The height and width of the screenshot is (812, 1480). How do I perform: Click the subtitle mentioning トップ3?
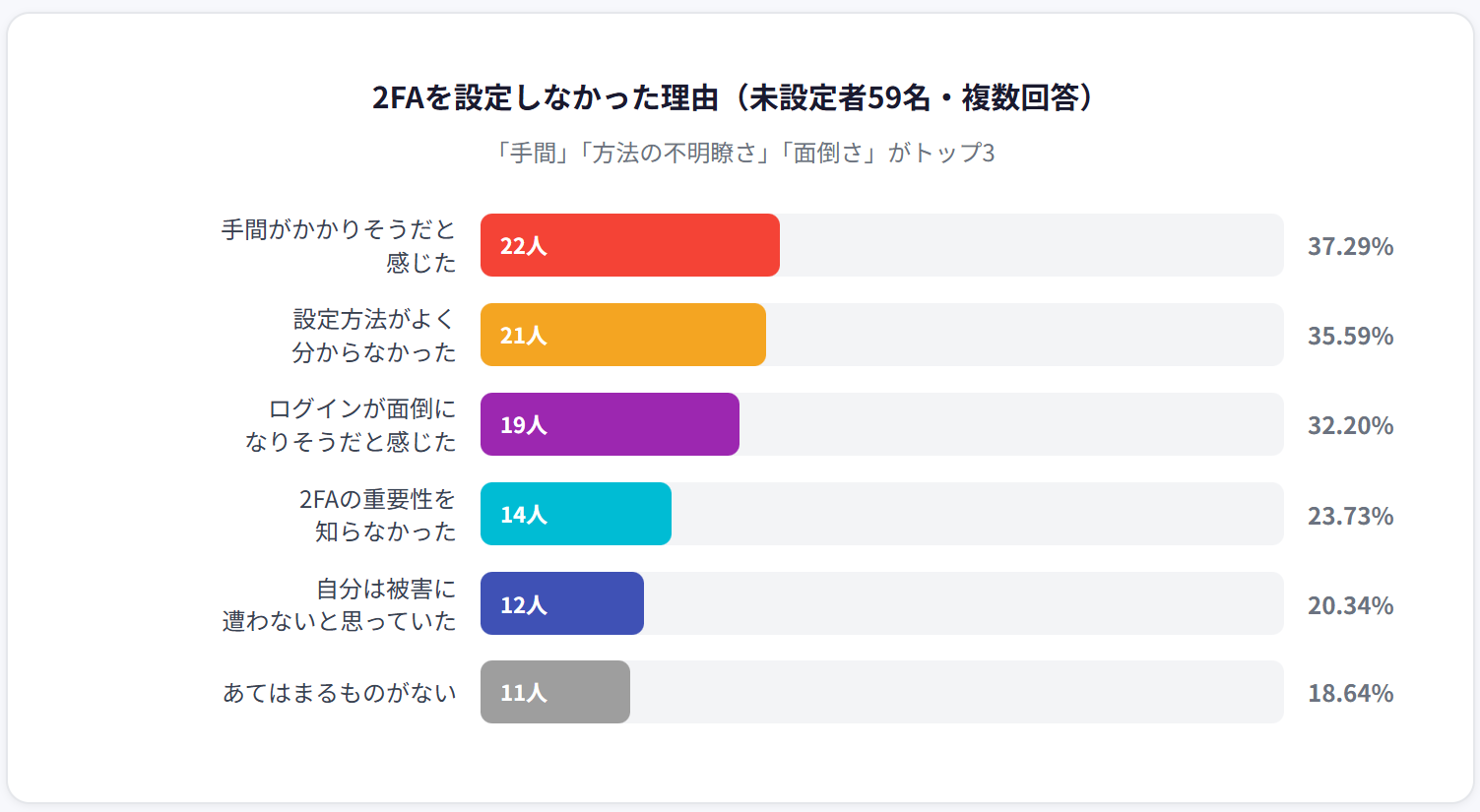(743, 153)
